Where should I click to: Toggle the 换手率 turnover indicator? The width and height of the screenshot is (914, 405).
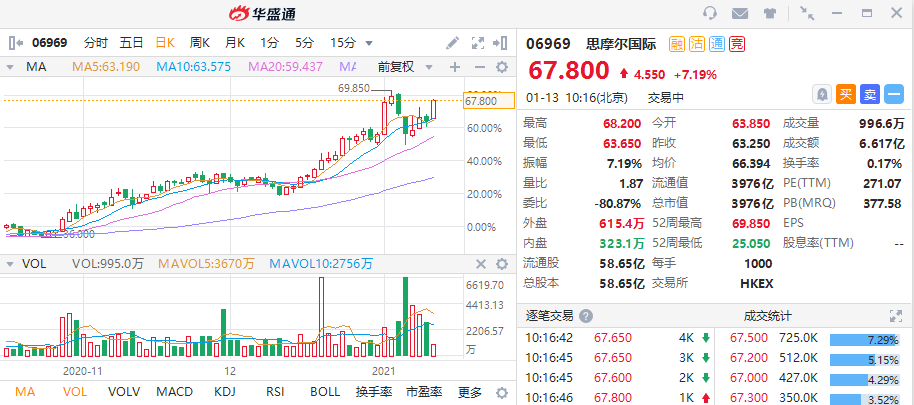[374, 392]
